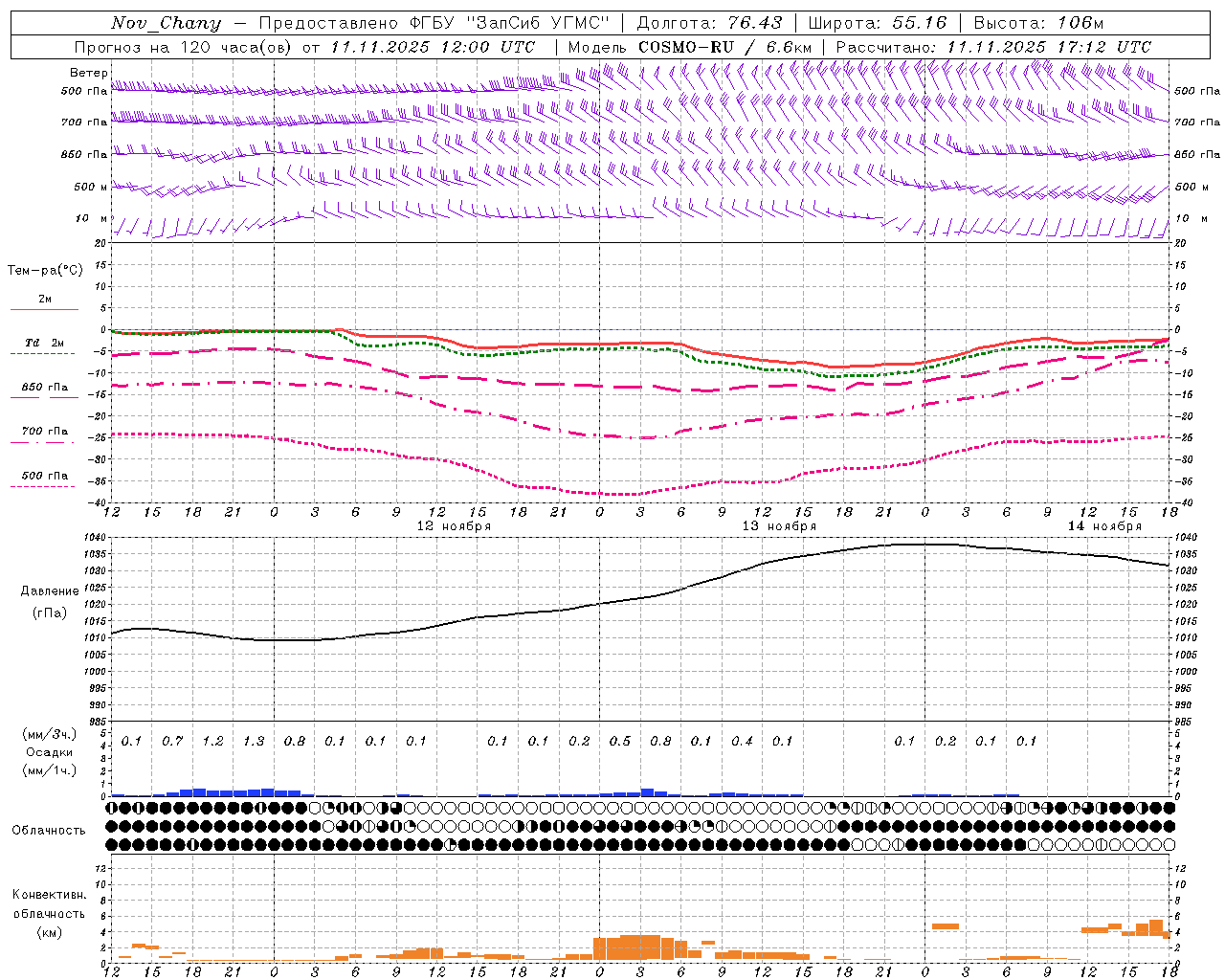This screenshot has width=1225, height=980.
Task: Click the '12 ноября' date label
Action: [x=454, y=526]
